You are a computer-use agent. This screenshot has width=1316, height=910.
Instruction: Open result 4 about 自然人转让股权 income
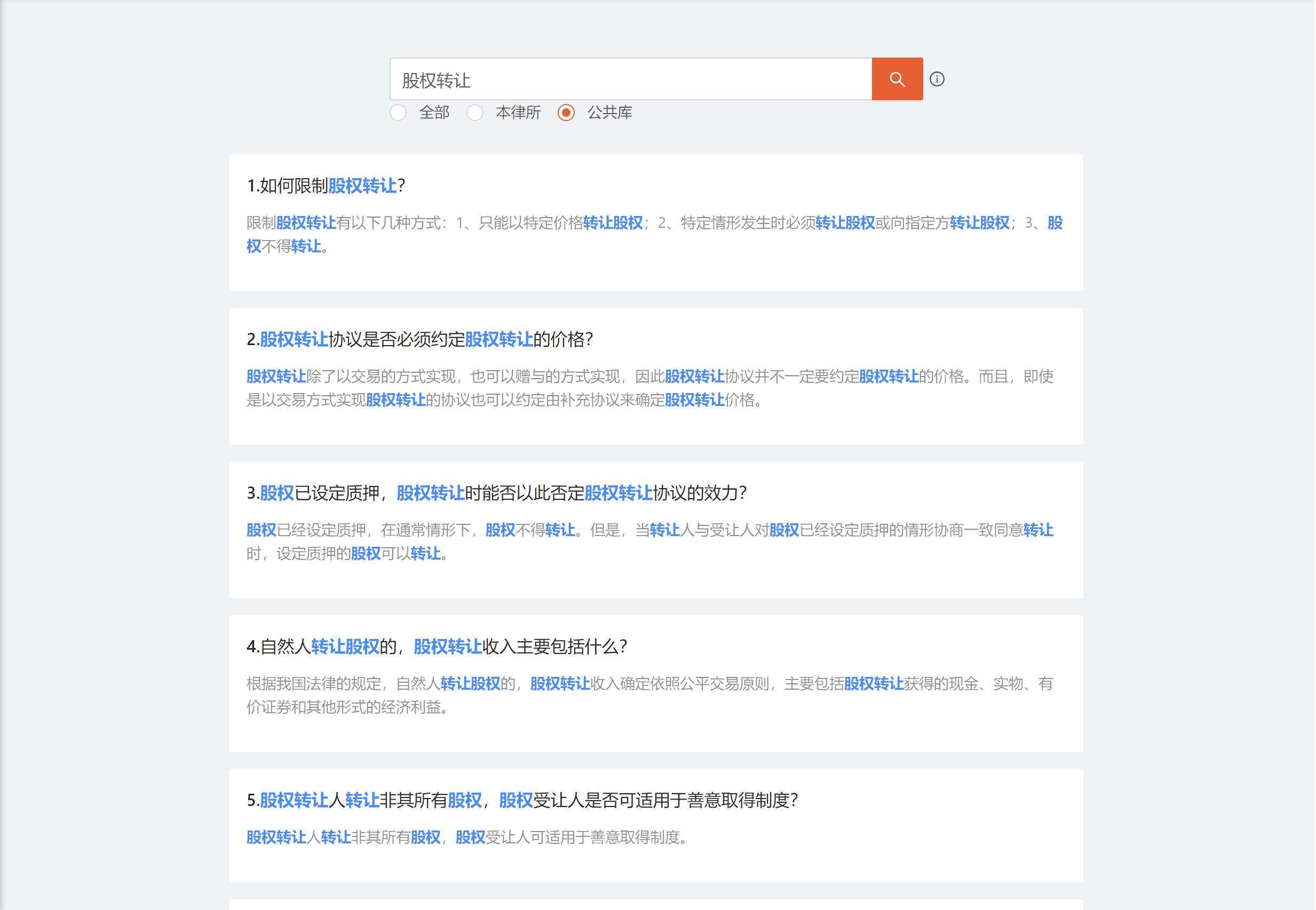click(437, 646)
